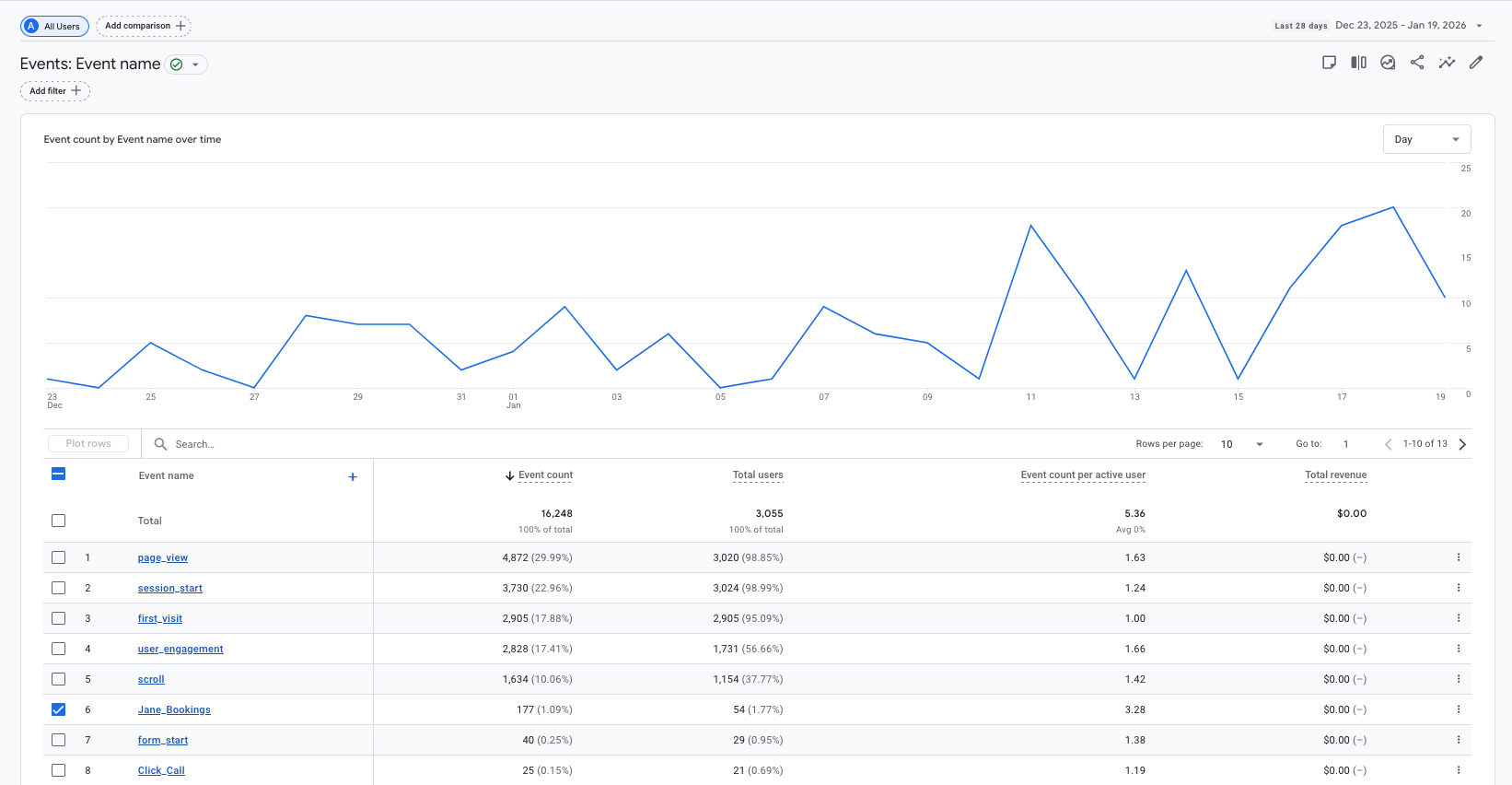Viewport: 1512px width, 785px height.
Task: Click the share report icon
Action: (x=1417, y=63)
